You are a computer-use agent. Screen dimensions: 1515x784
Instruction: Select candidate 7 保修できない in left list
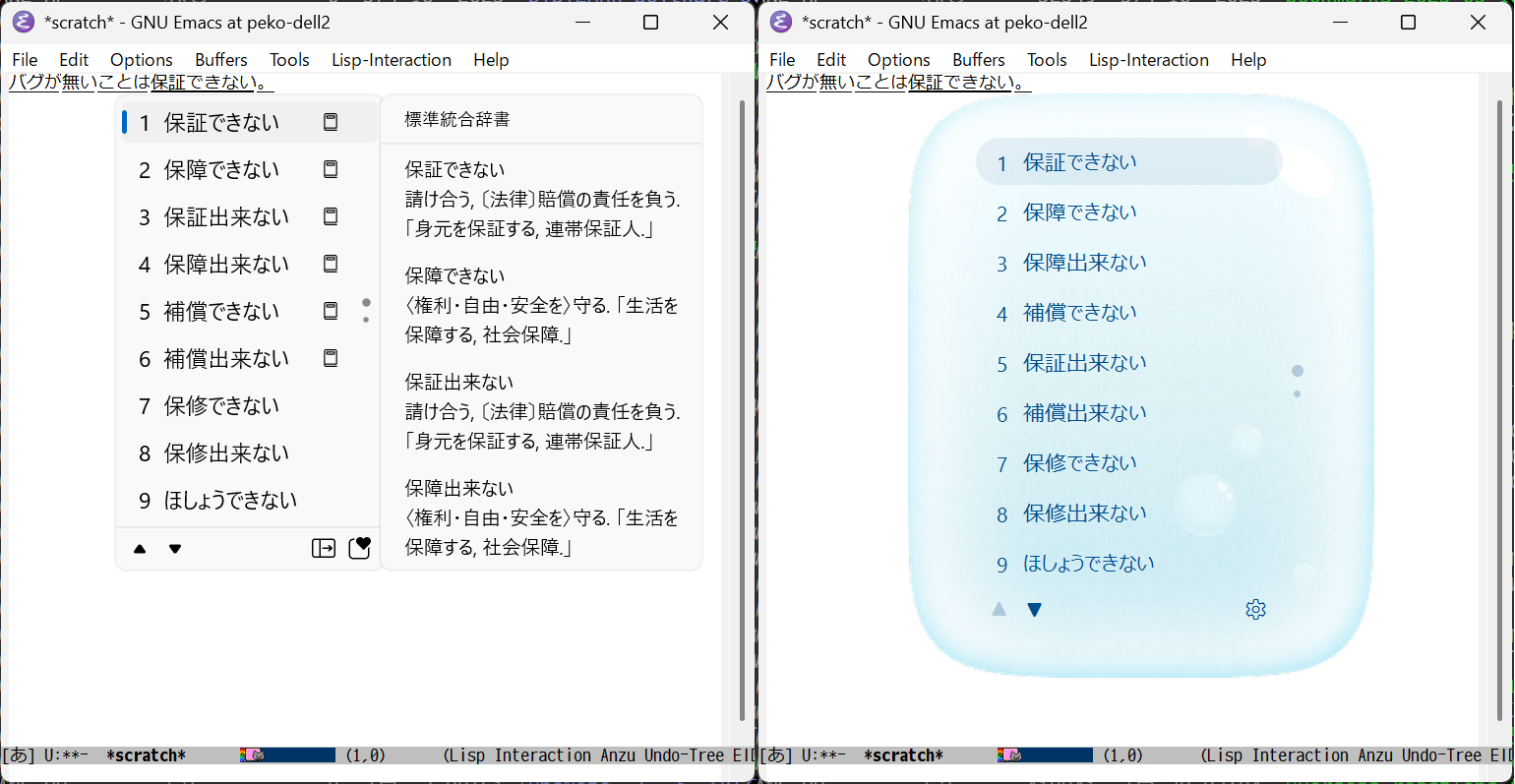coord(249,405)
